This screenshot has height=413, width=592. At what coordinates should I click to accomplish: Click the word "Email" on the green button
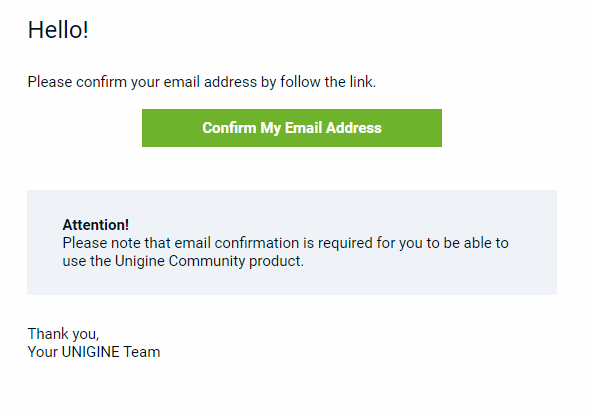coord(304,128)
